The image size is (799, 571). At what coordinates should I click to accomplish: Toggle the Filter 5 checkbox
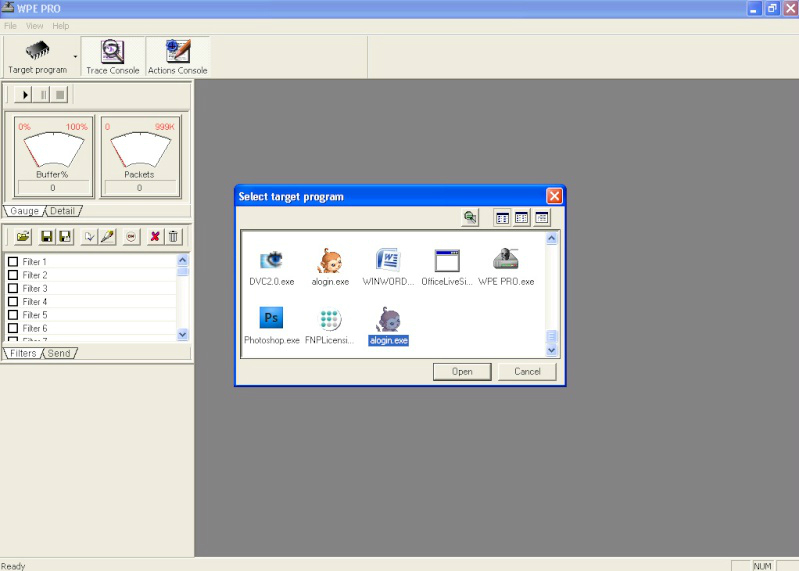click(13, 315)
